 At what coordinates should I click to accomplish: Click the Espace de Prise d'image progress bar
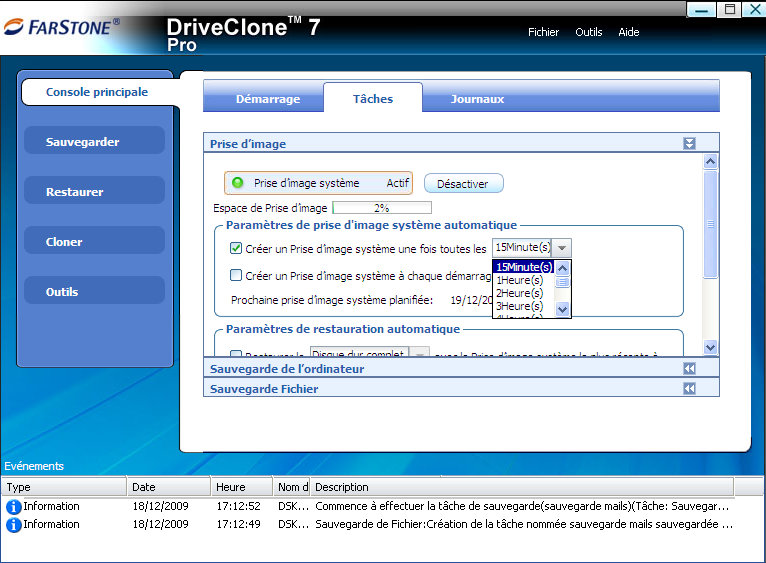coord(382,208)
